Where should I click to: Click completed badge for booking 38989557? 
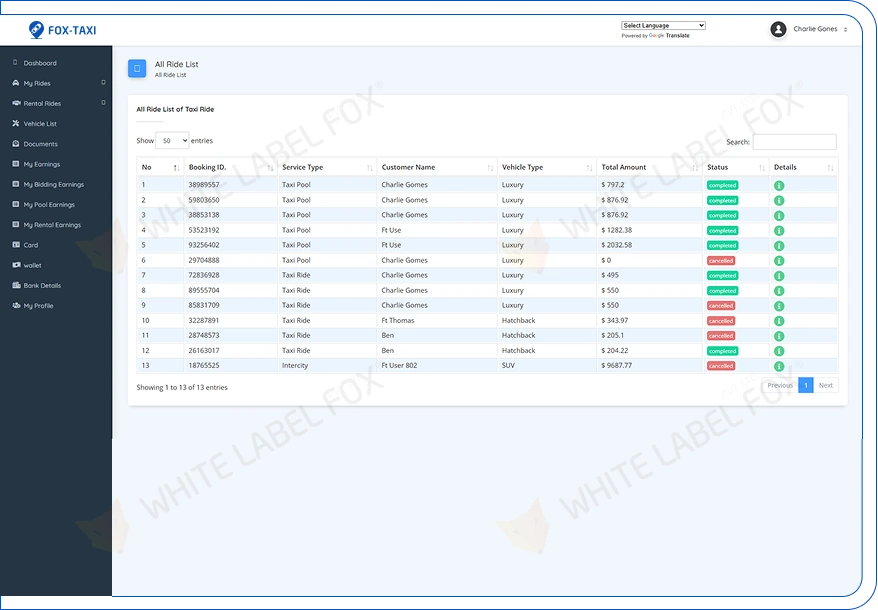pyautogui.click(x=722, y=185)
